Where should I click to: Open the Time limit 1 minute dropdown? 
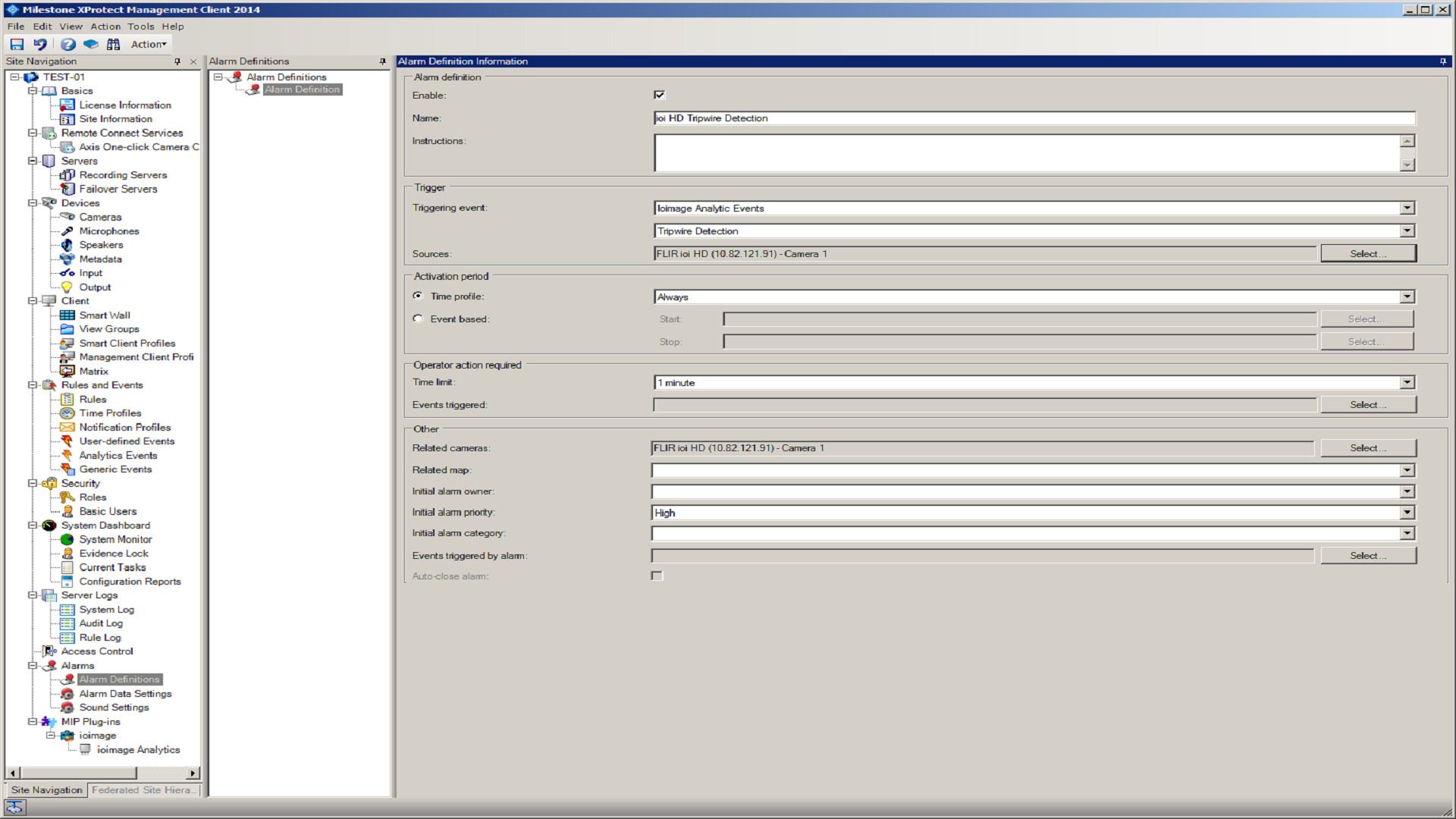(x=1407, y=382)
